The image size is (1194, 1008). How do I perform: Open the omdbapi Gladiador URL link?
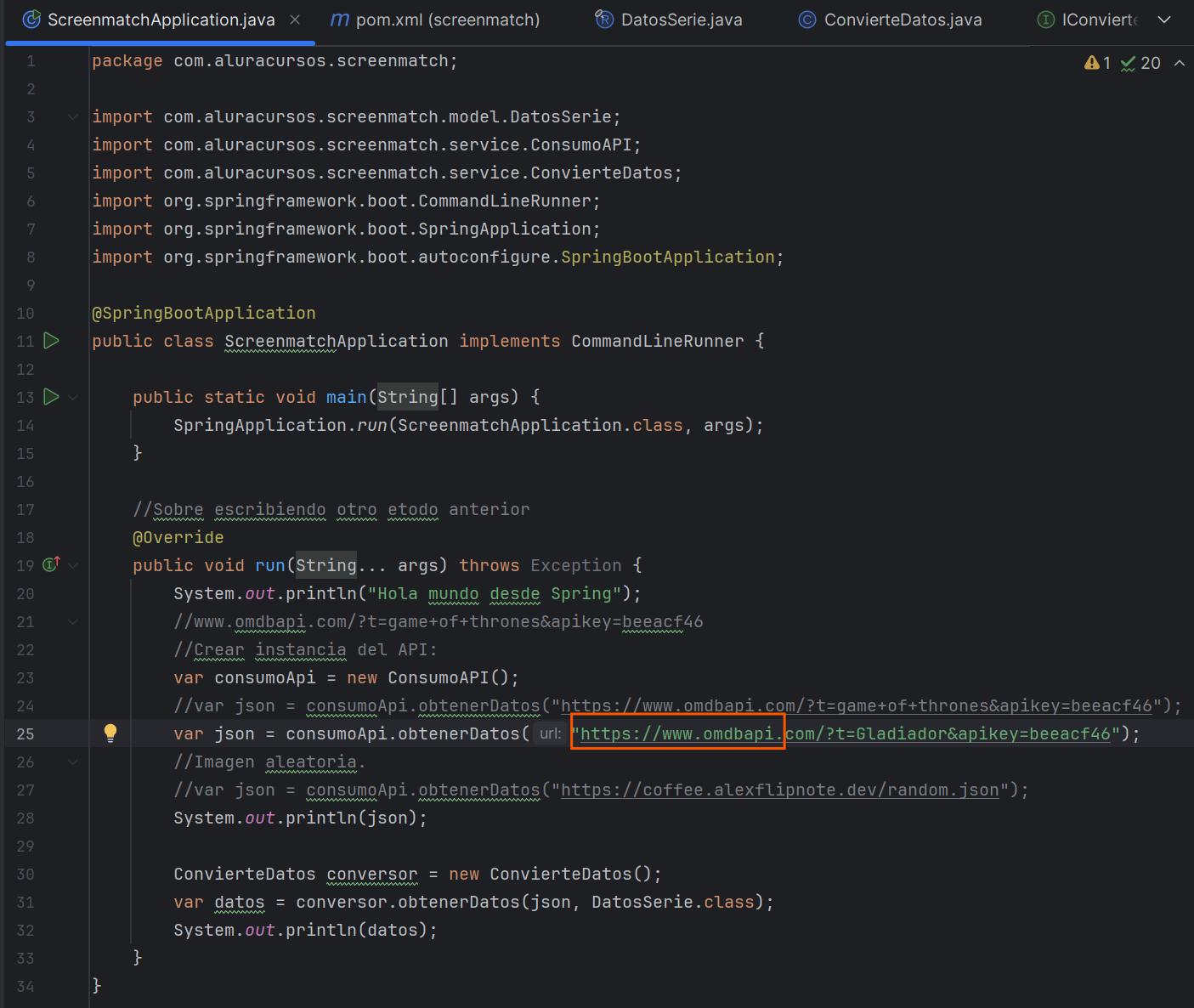coord(846,733)
